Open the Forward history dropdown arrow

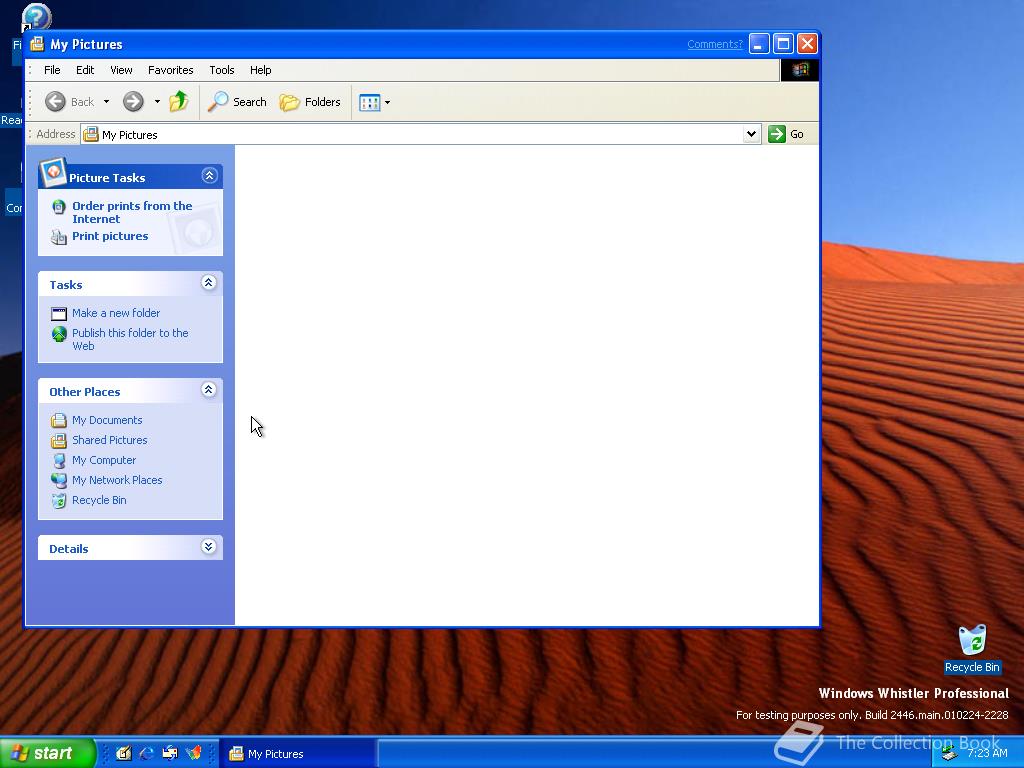[157, 102]
